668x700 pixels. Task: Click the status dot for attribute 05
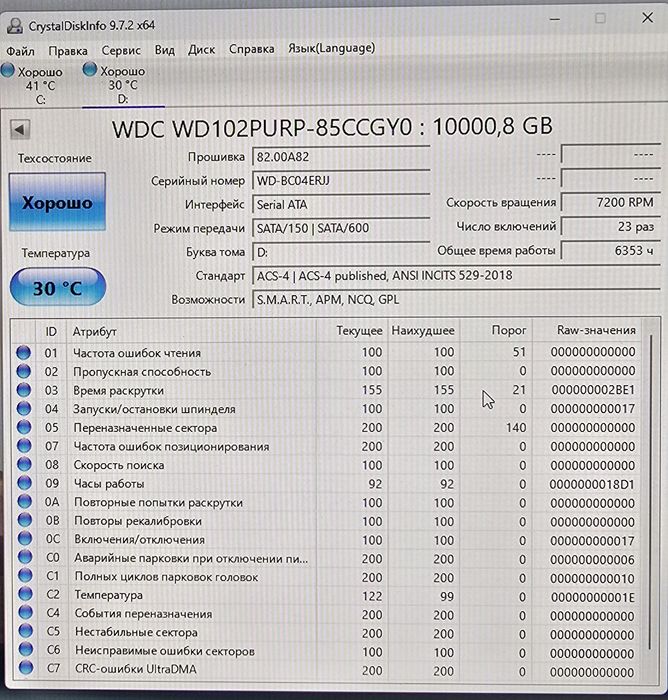pyautogui.click(x=24, y=427)
